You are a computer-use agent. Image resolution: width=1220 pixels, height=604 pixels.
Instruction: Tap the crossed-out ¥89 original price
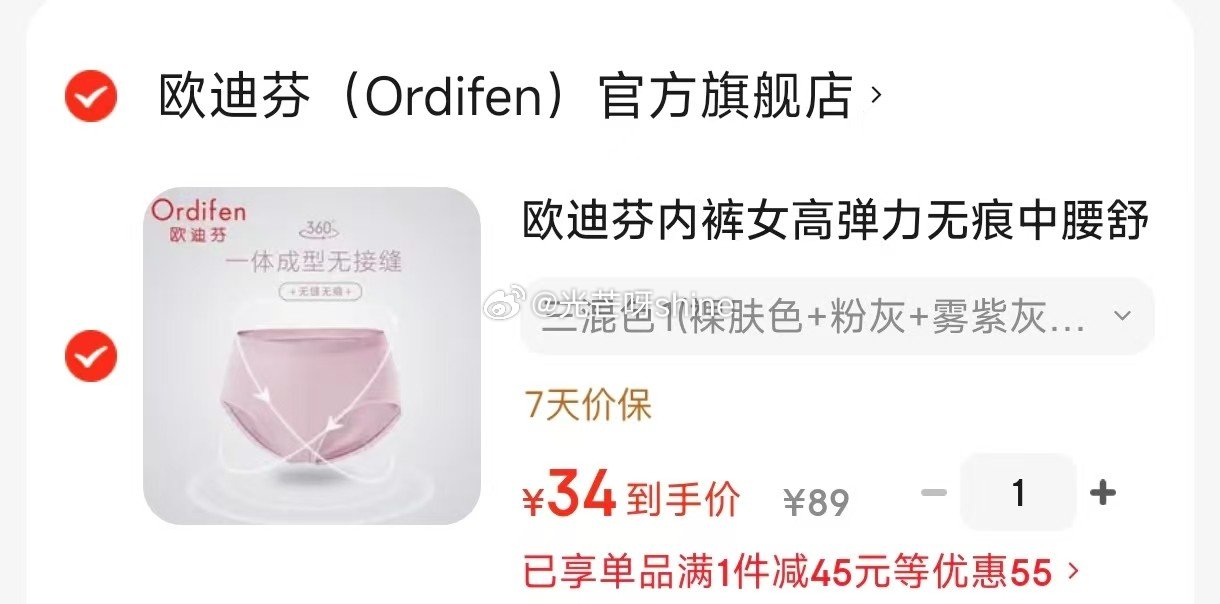coord(816,501)
